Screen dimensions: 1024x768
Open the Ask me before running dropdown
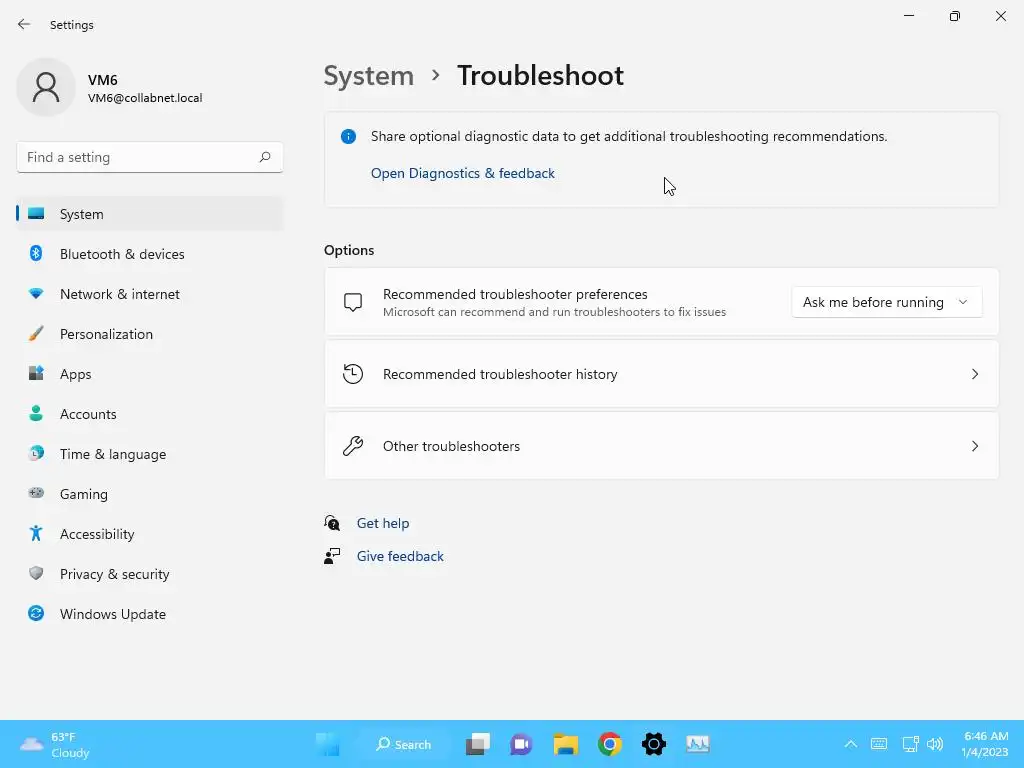pos(886,302)
